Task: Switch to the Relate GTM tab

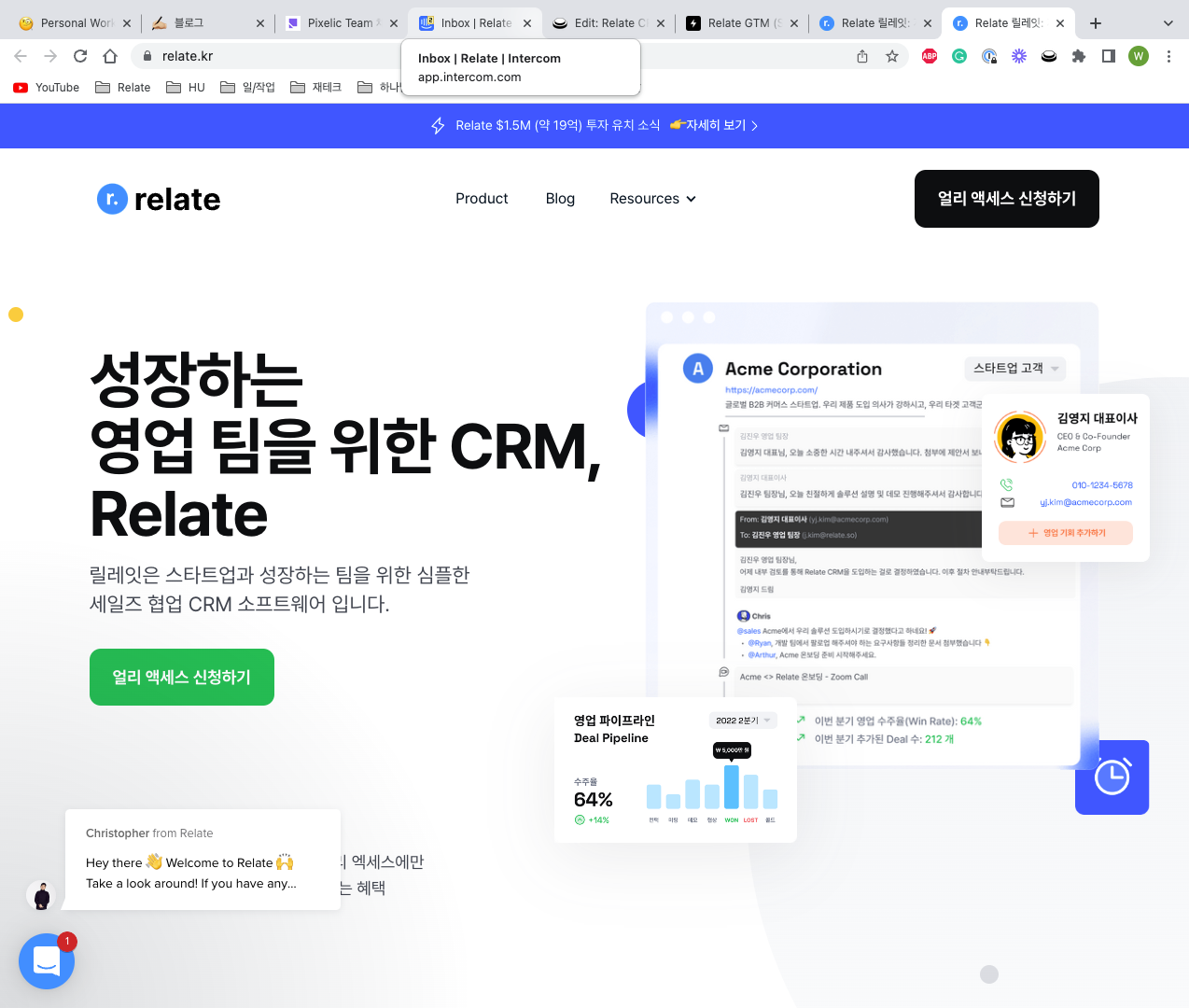Action: [x=740, y=22]
